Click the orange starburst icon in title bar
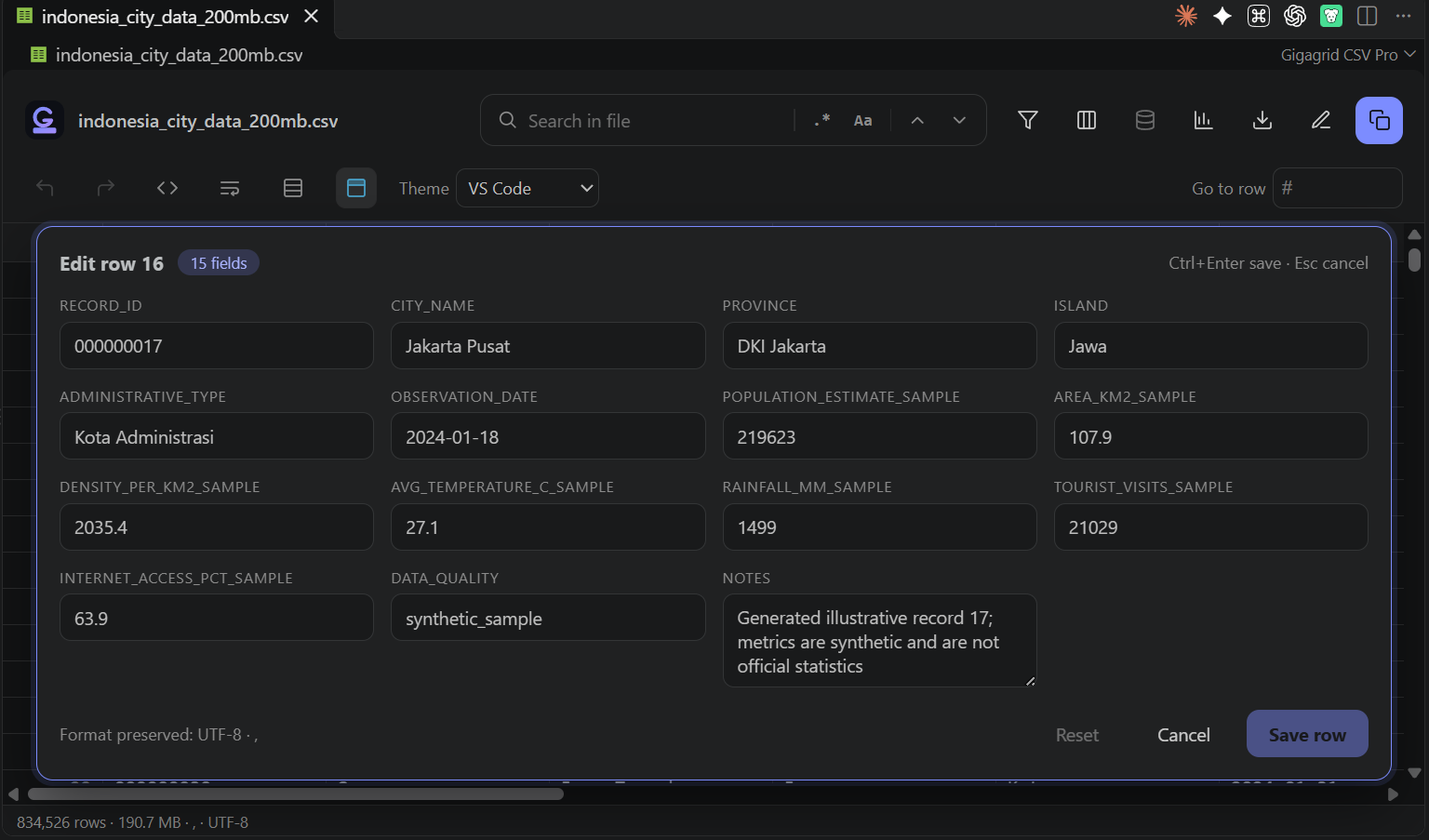 click(x=1186, y=16)
